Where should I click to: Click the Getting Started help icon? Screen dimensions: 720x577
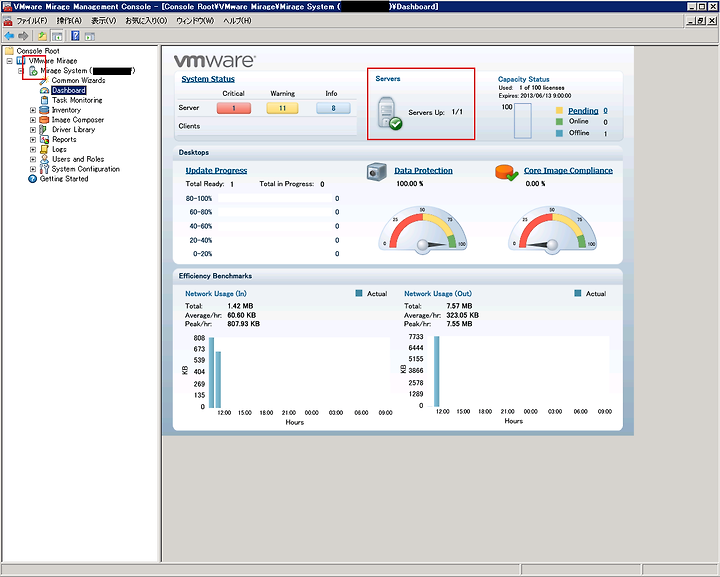[x=33, y=179]
